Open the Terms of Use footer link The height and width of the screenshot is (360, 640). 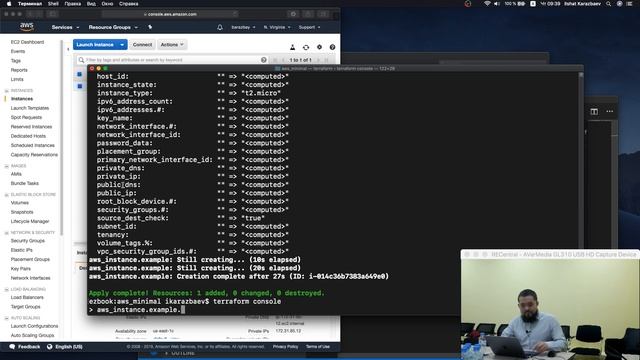pos(318,347)
